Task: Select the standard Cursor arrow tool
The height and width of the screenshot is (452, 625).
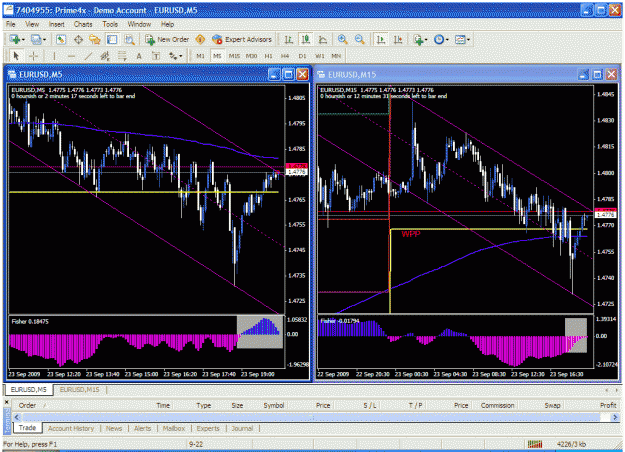Action: [x=16, y=56]
